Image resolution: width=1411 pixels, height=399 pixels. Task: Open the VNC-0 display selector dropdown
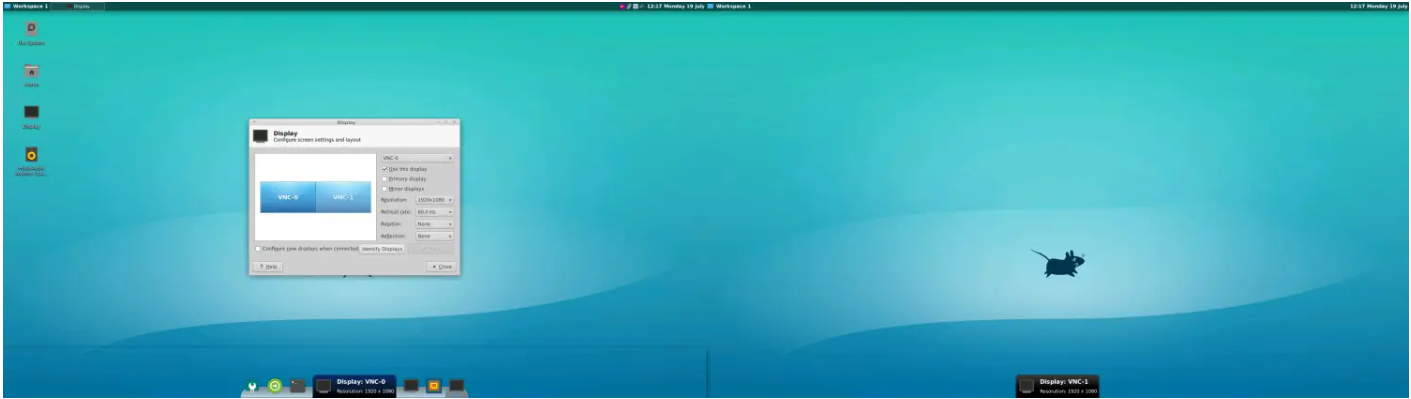418,158
